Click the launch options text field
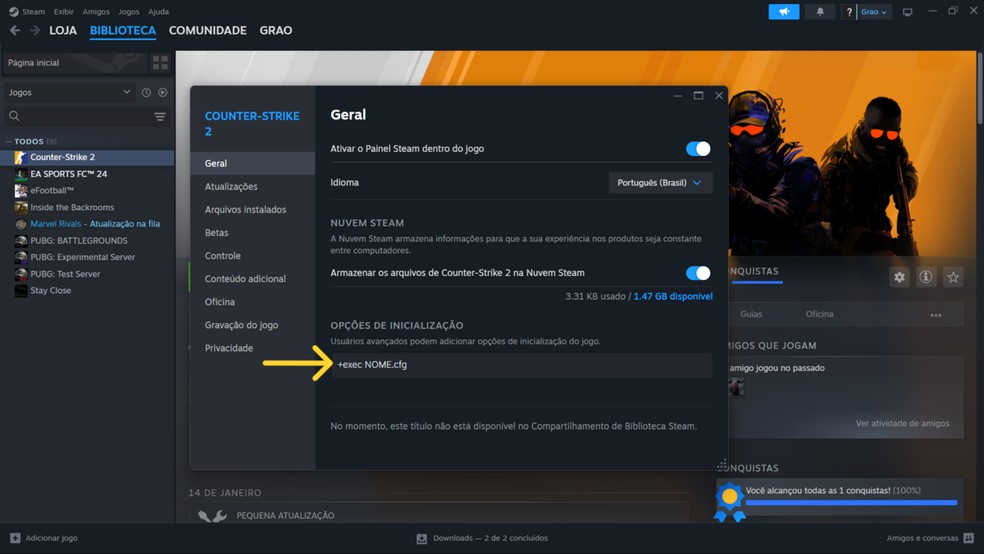 coord(521,365)
